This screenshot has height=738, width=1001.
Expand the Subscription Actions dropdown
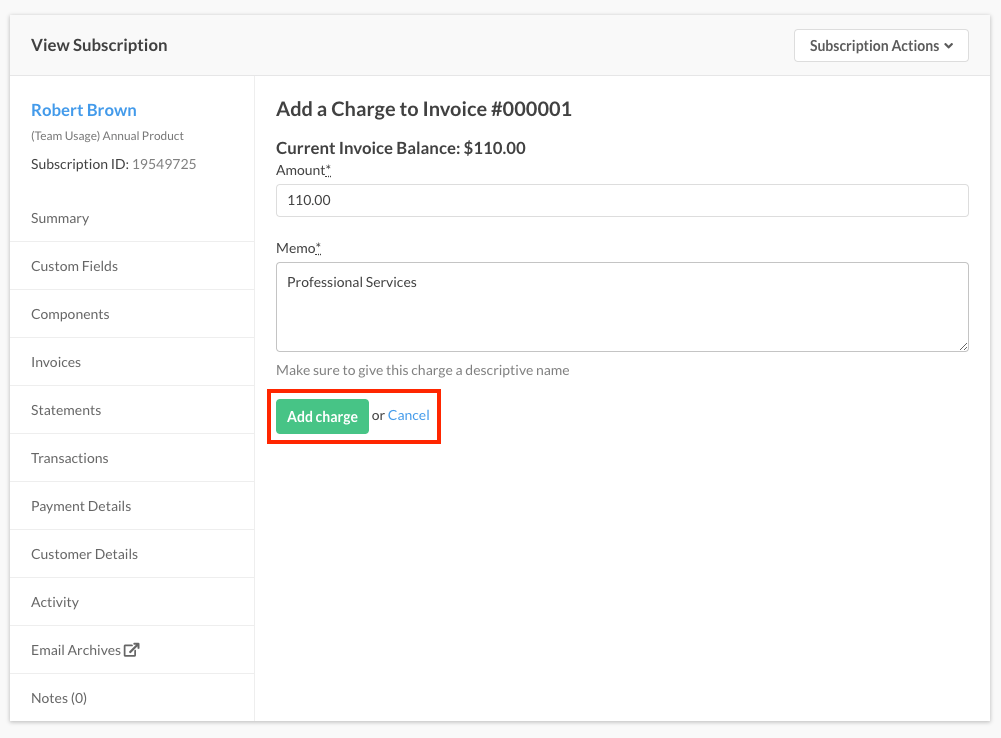coord(881,45)
